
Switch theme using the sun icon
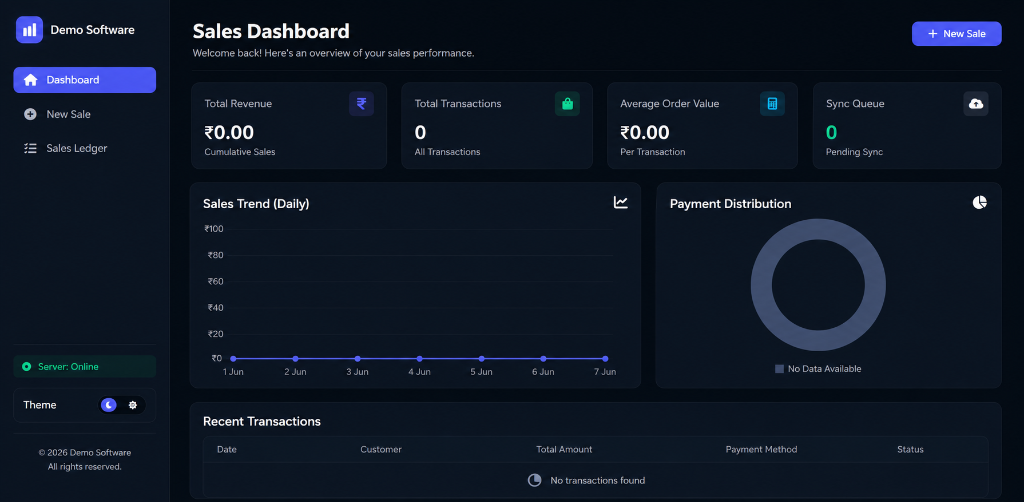(133, 405)
